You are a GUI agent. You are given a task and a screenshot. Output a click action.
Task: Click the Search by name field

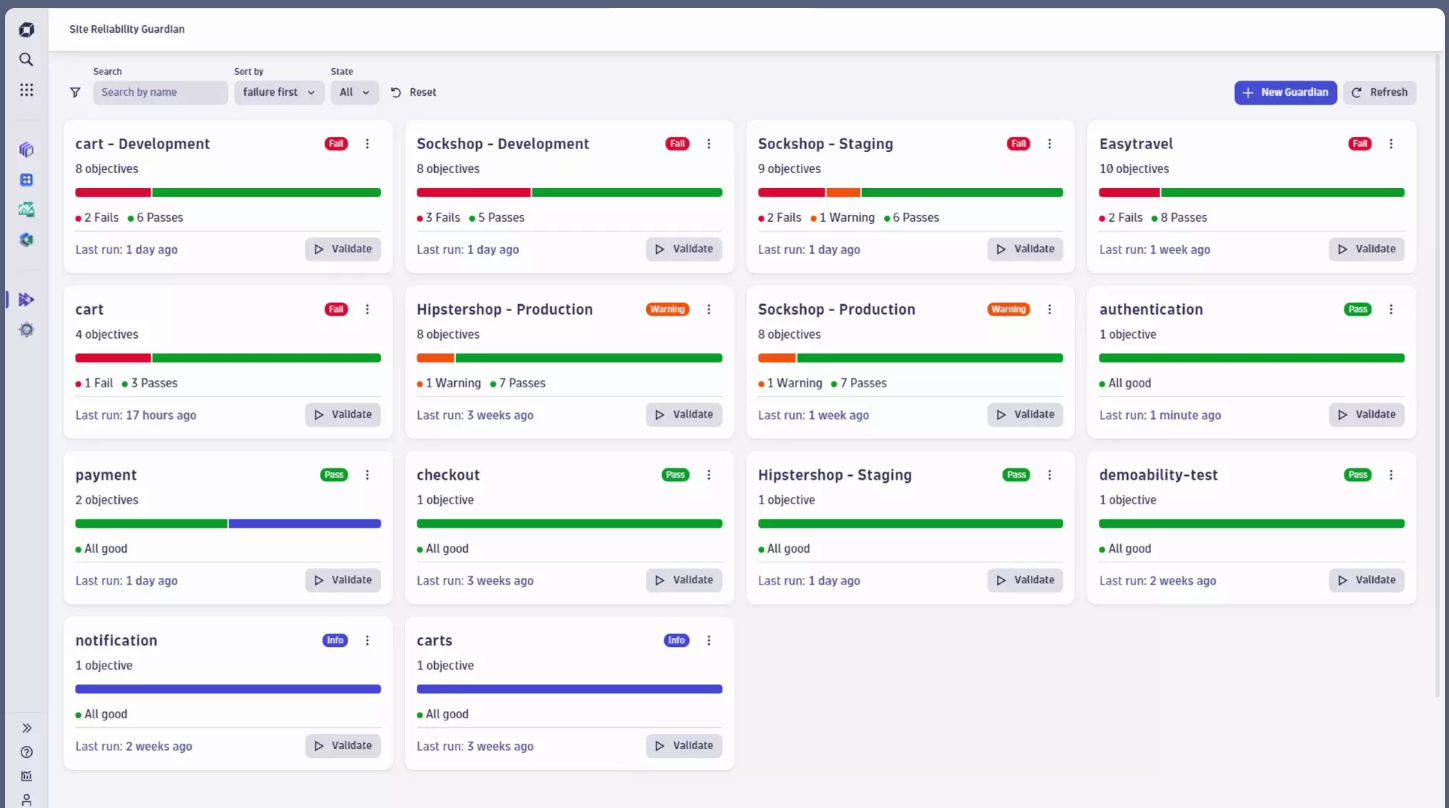[160, 92]
